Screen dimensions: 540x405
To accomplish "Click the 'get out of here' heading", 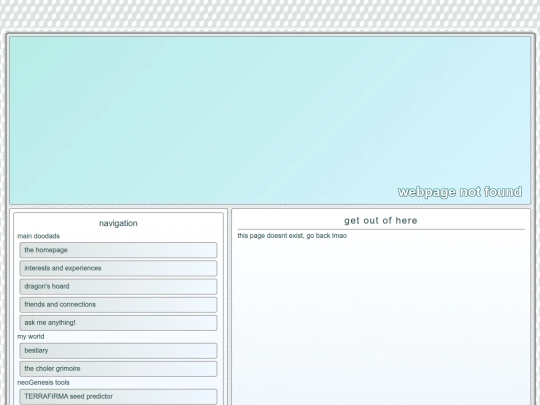I will tap(381, 220).
